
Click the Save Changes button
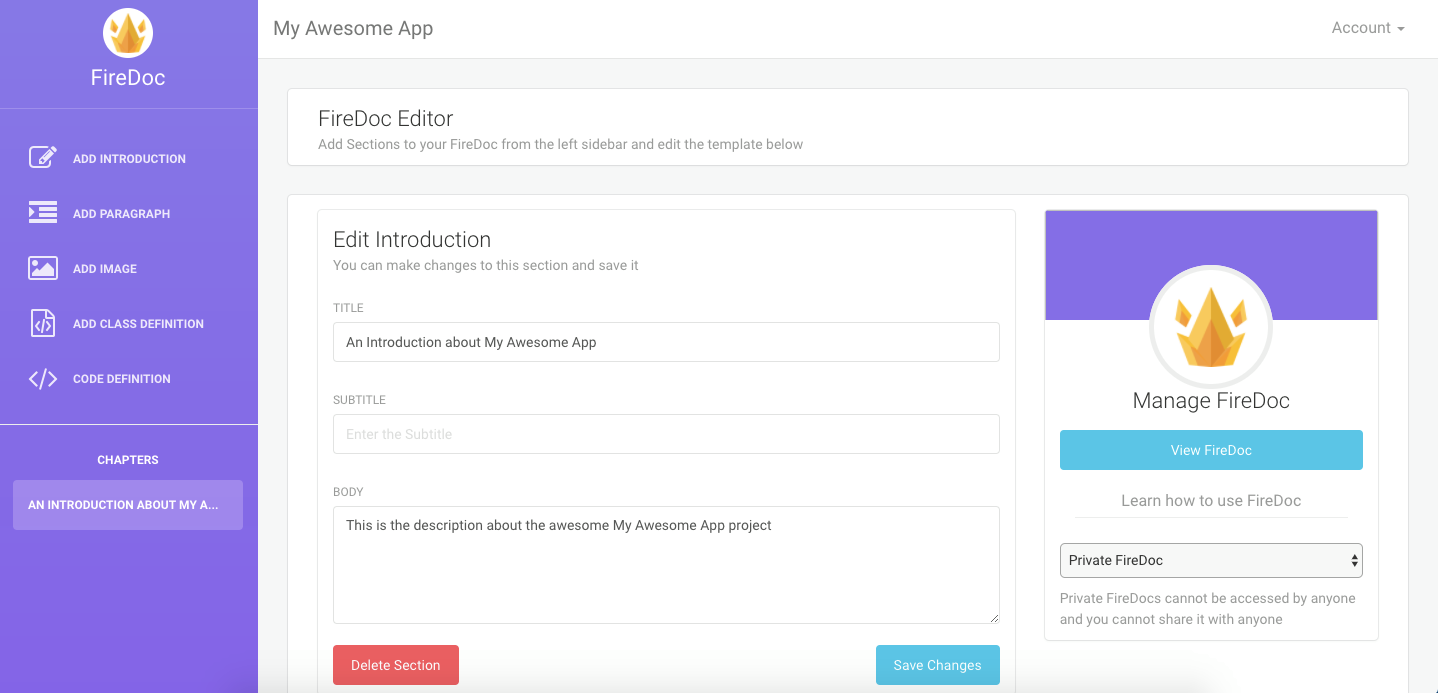(937, 664)
